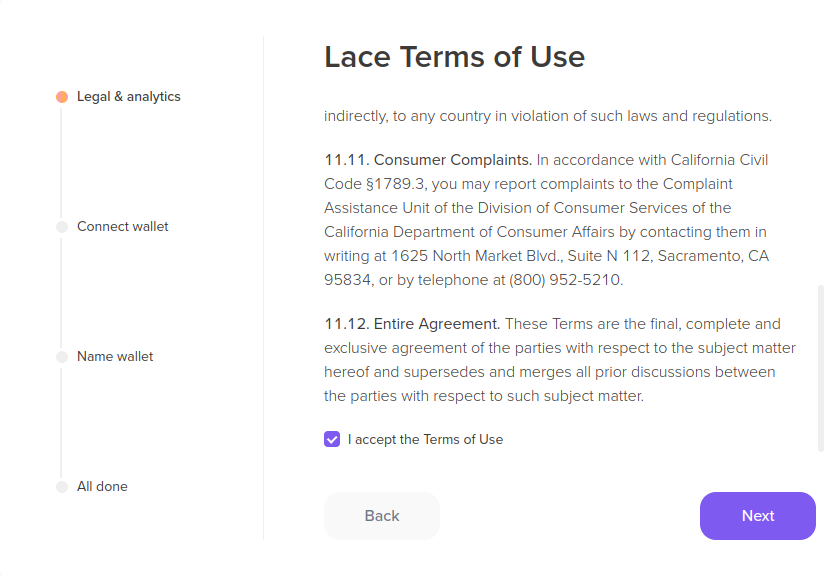The image size is (834, 576).
Task: Uncheck the accept Terms of Use checkbox
Action: (x=332, y=439)
